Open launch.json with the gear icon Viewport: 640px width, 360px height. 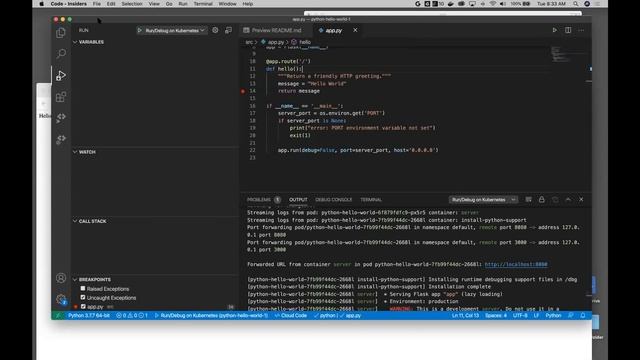point(215,30)
